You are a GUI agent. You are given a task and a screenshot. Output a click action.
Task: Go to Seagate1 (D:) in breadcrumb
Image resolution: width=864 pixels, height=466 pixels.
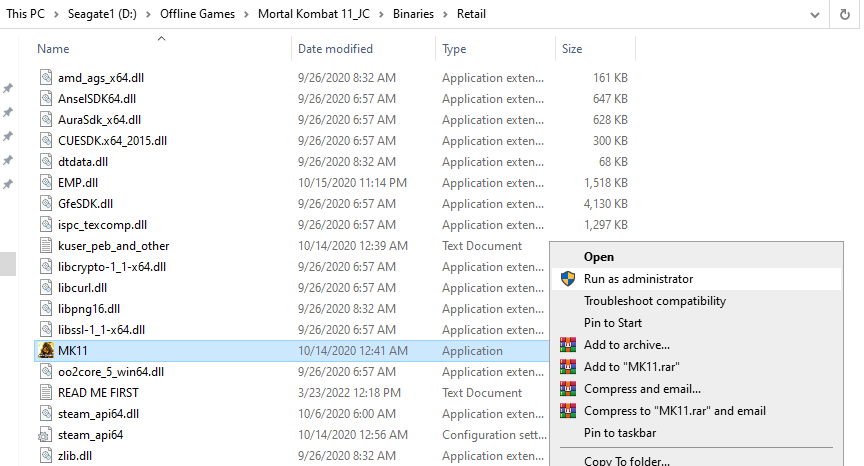pyautogui.click(x=102, y=14)
